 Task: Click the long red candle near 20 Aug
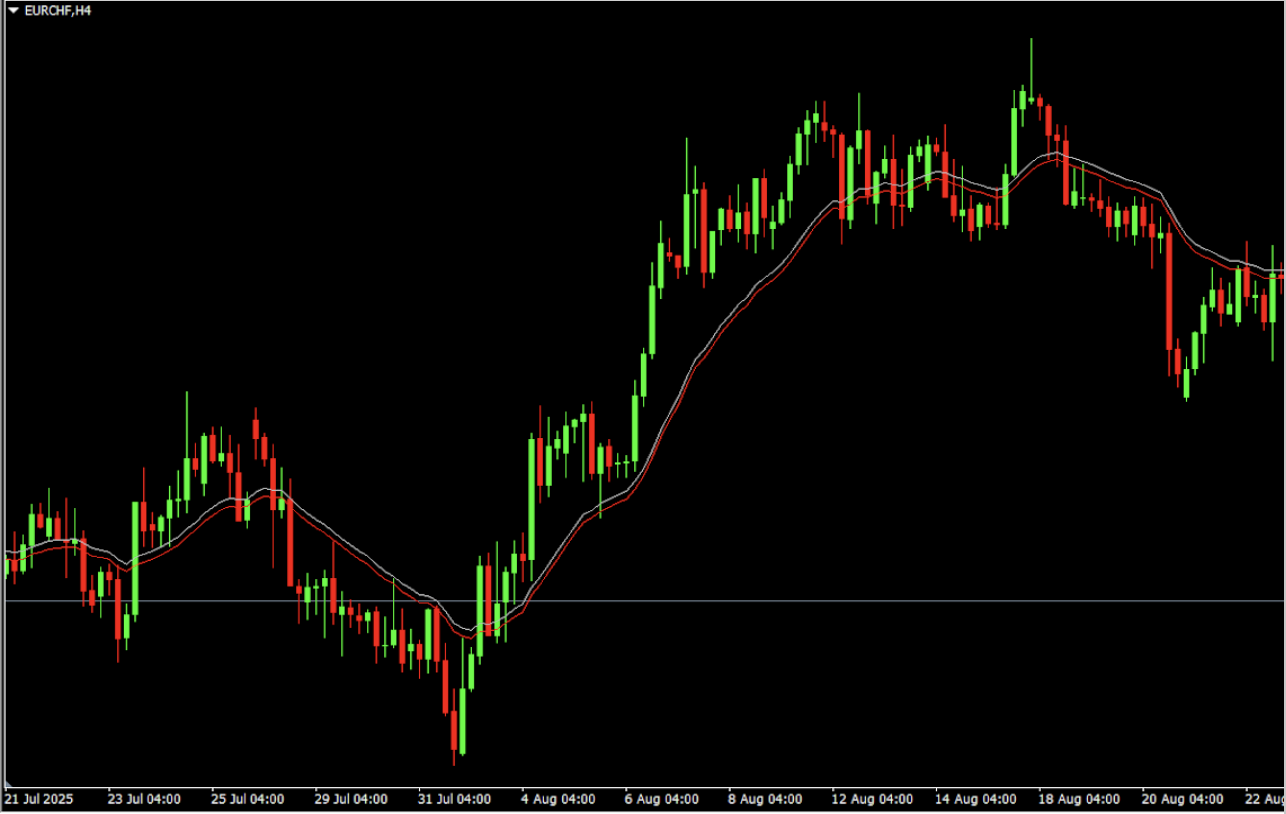[x=1168, y=290]
